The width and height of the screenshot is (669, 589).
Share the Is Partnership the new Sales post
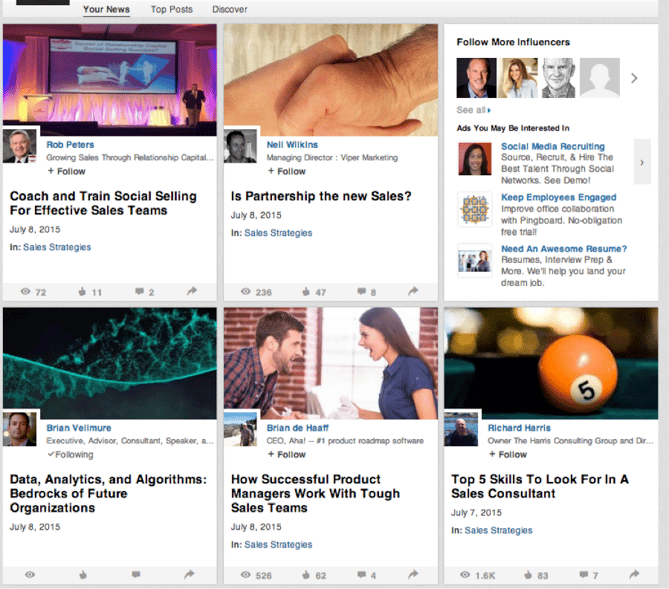413,291
